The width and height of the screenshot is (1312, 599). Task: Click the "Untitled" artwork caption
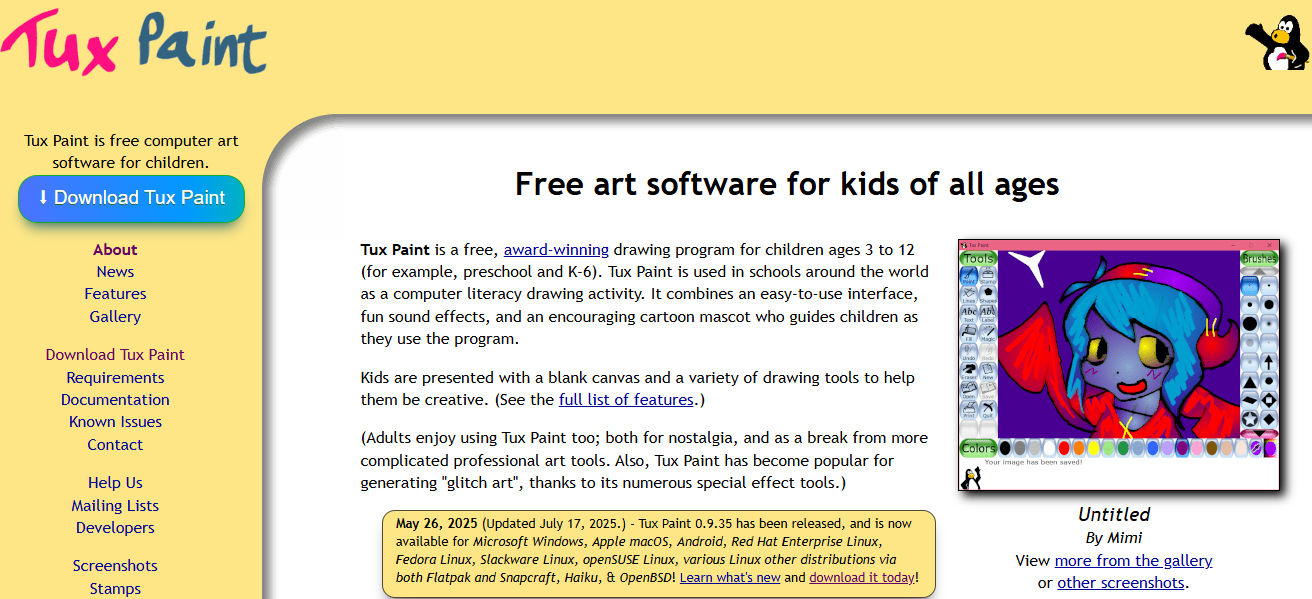[x=1114, y=515]
